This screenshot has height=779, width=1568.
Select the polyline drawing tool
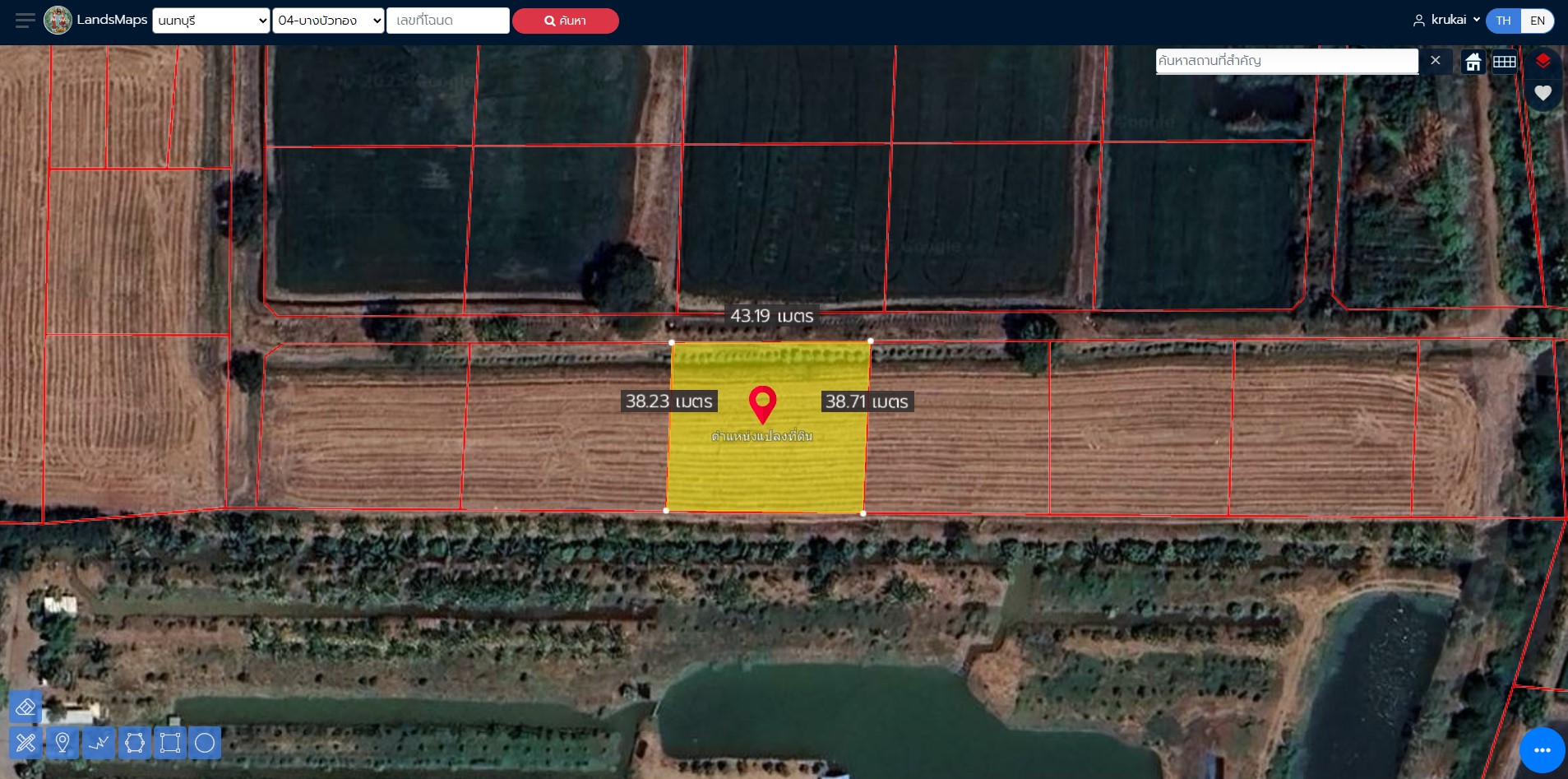pyautogui.click(x=99, y=743)
